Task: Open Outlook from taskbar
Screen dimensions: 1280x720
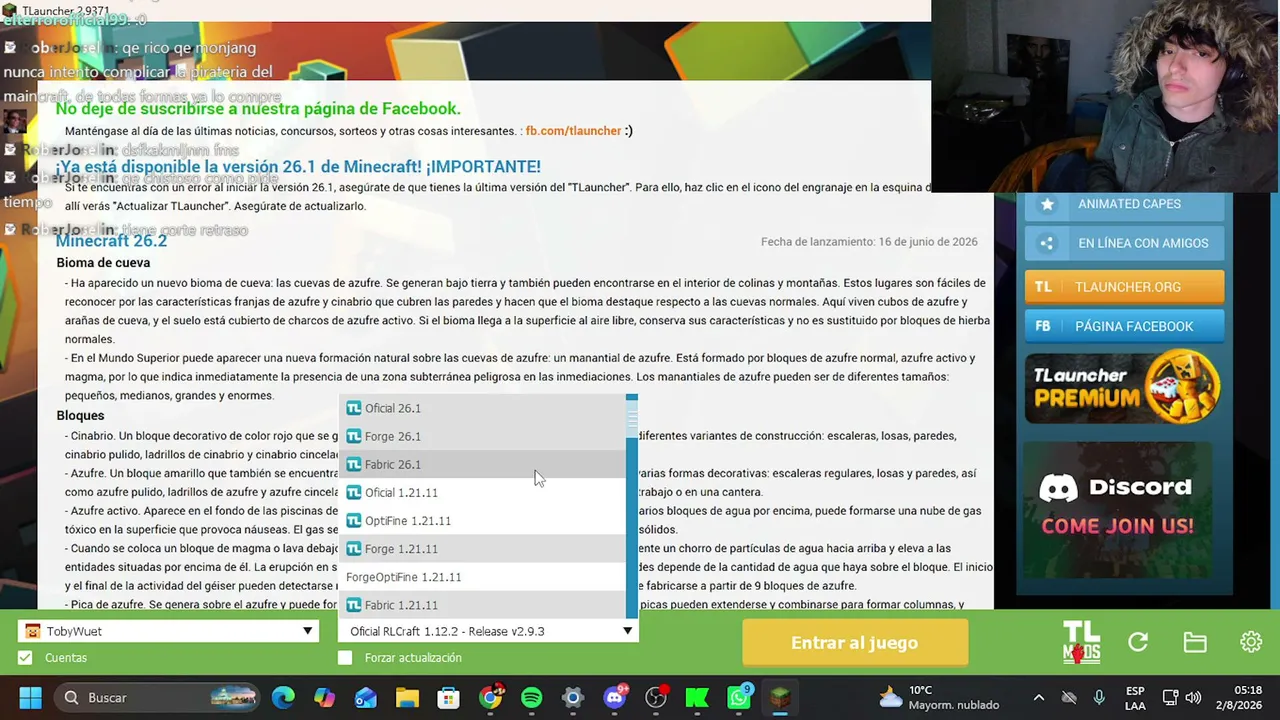Action: (x=366, y=698)
